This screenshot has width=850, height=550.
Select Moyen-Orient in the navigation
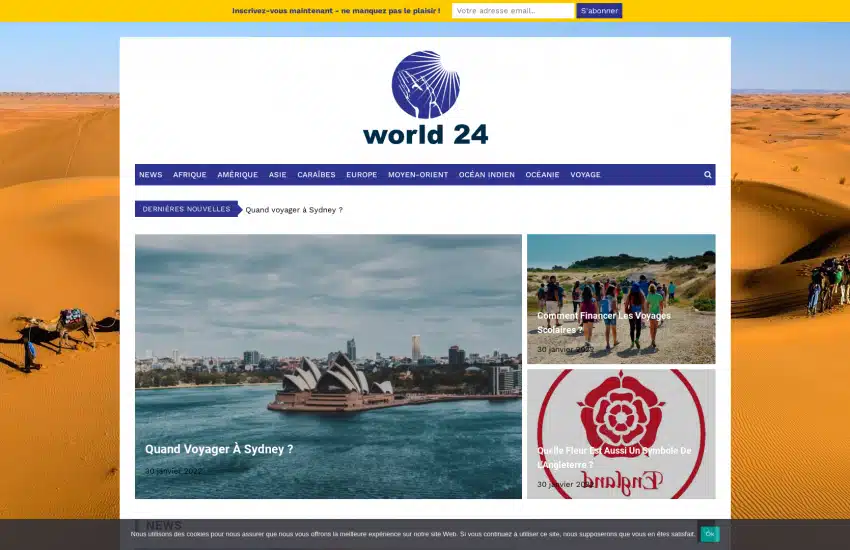coord(418,175)
